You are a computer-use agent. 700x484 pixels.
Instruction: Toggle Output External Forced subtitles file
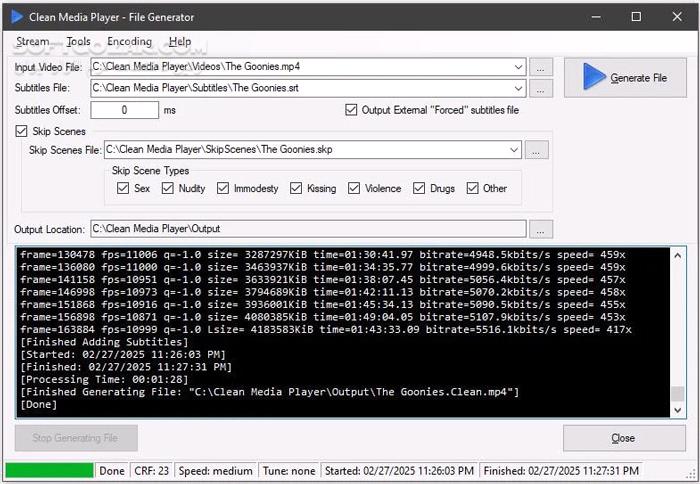tap(351, 110)
